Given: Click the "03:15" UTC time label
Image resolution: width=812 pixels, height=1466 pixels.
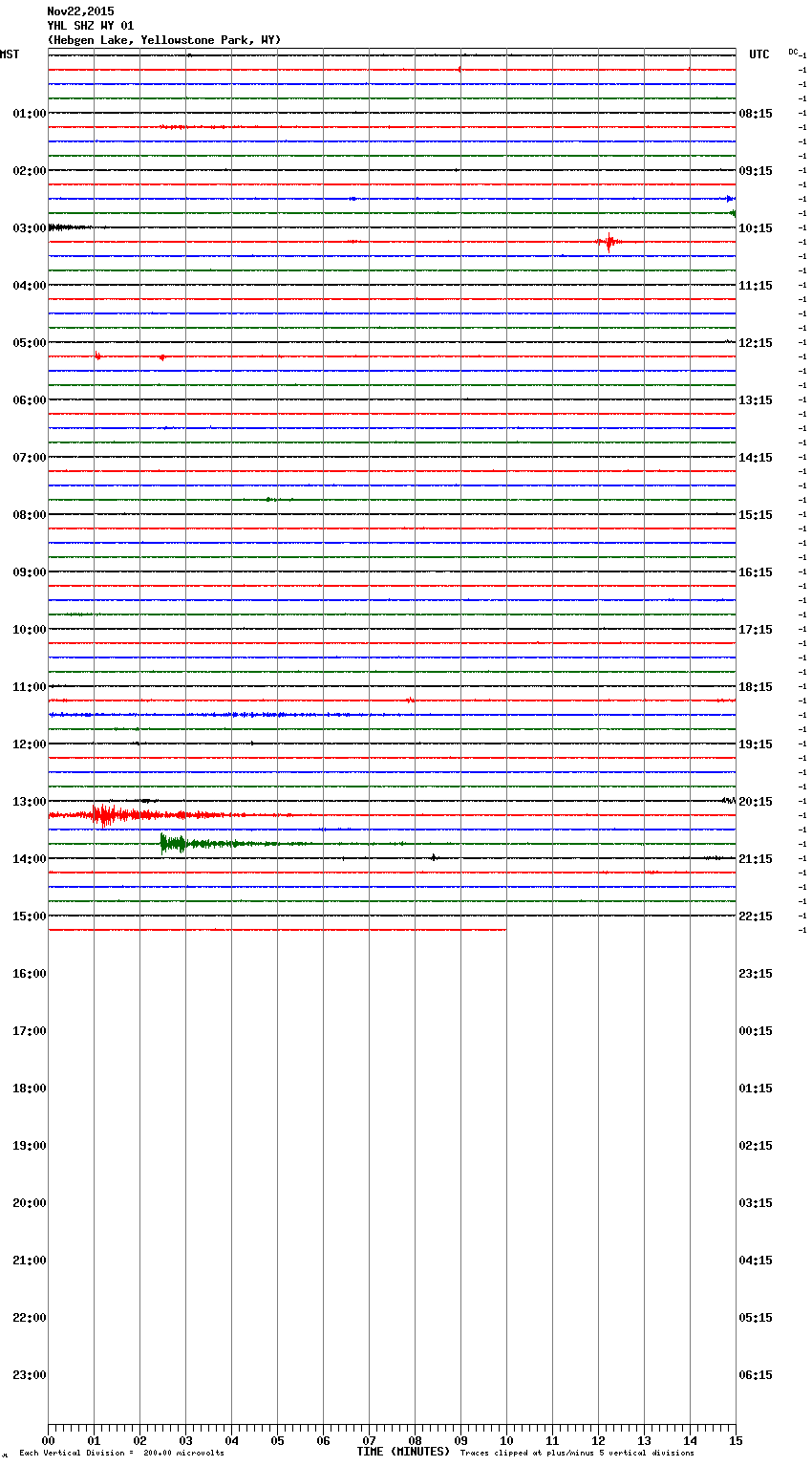Looking at the screenshot, I should coord(756,1203).
